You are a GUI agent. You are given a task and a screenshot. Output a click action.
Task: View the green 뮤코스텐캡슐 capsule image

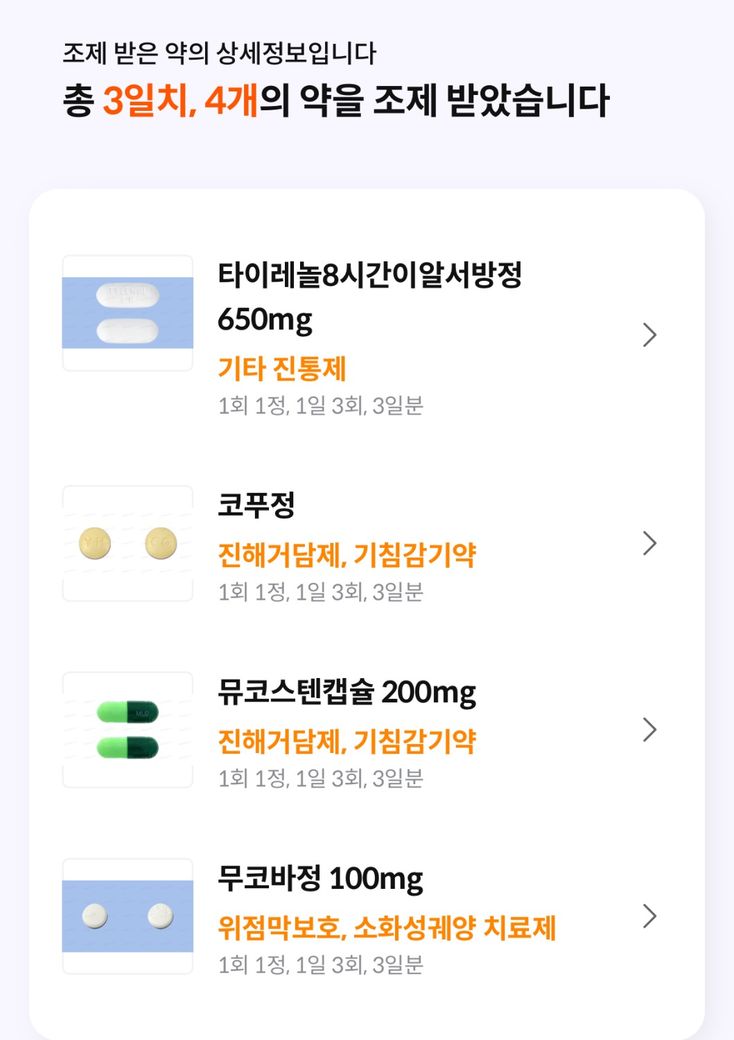pos(128,729)
